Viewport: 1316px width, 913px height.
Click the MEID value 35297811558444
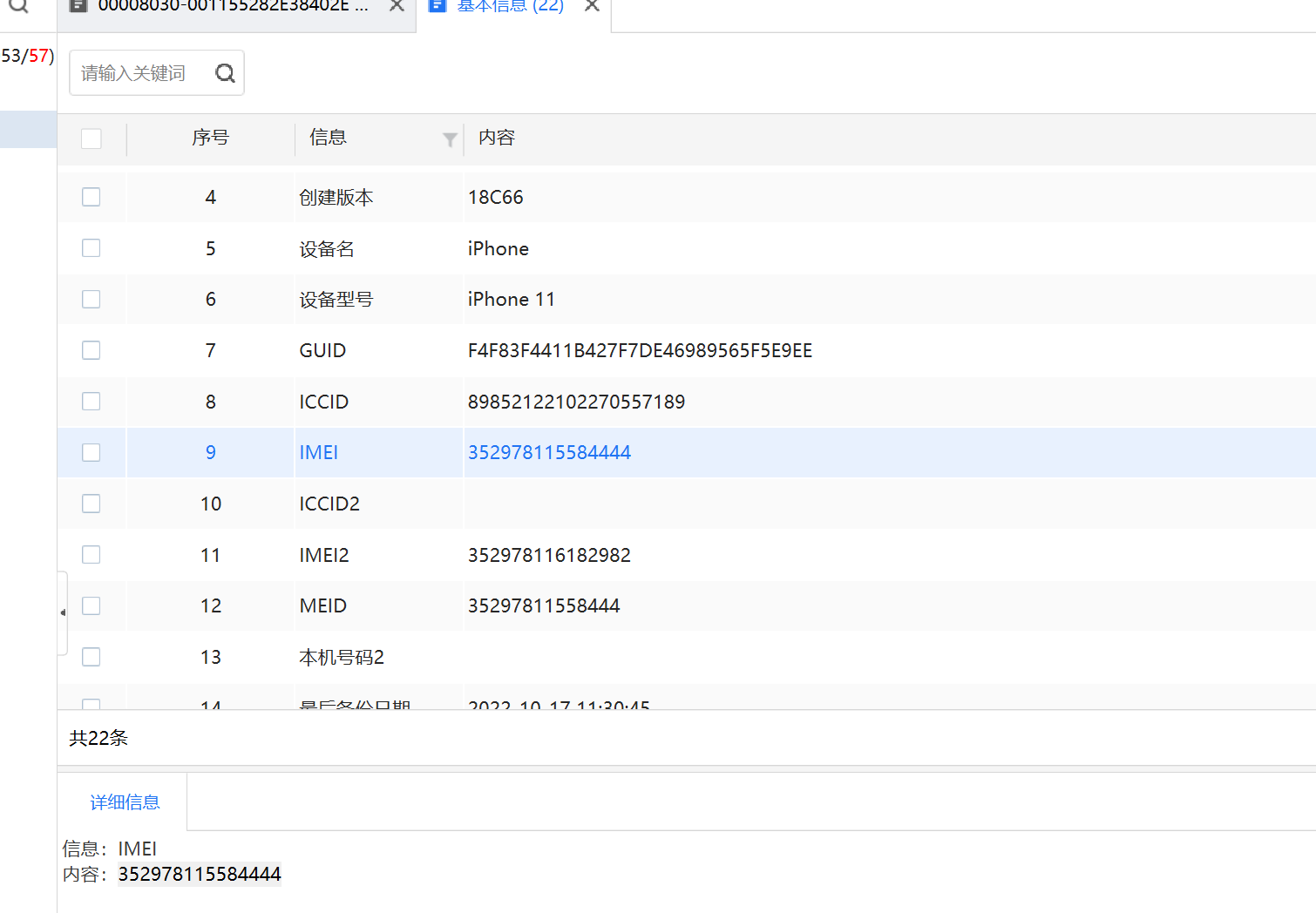pos(544,605)
